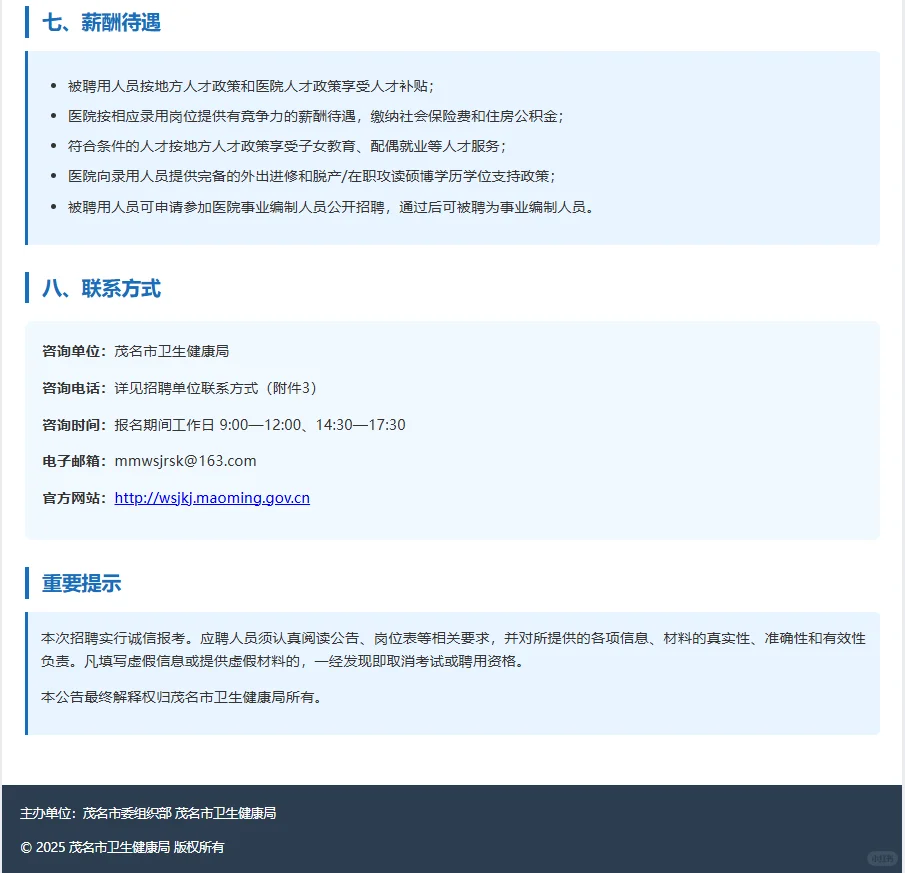Click the heading 重要提示

81,583
